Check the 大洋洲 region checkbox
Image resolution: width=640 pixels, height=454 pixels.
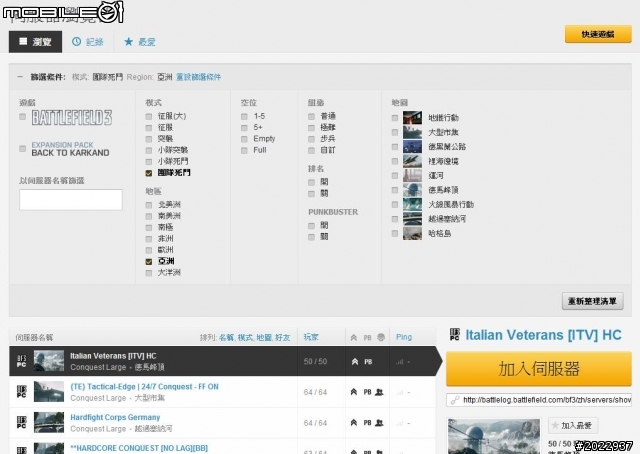tap(149, 273)
